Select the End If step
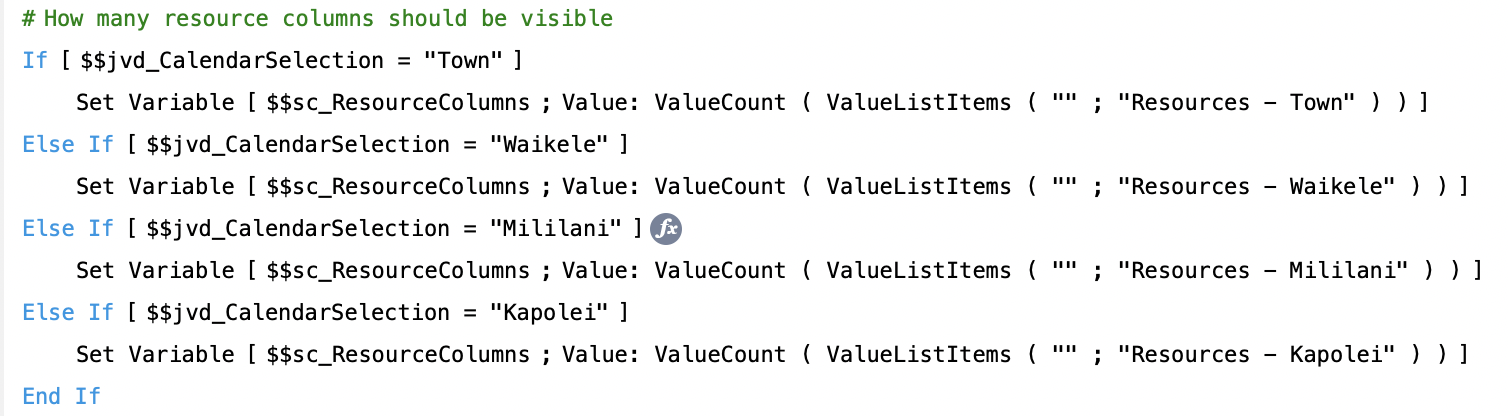1508x416 pixels. pos(61,397)
